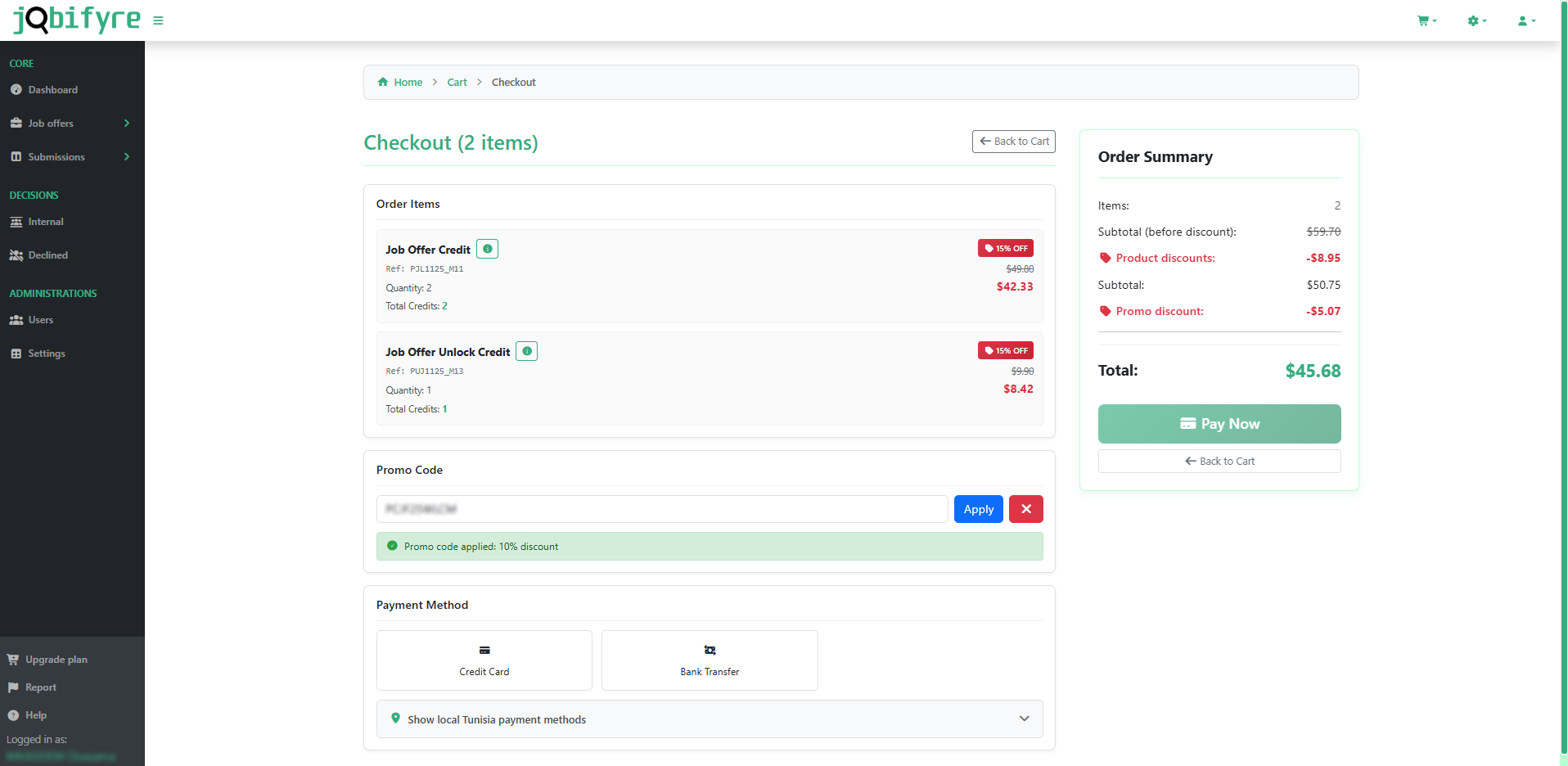The image size is (1568, 766).
Task: Go to Dashboard in the sidebar
Action: pyautogui.click(x=52, y=90)
